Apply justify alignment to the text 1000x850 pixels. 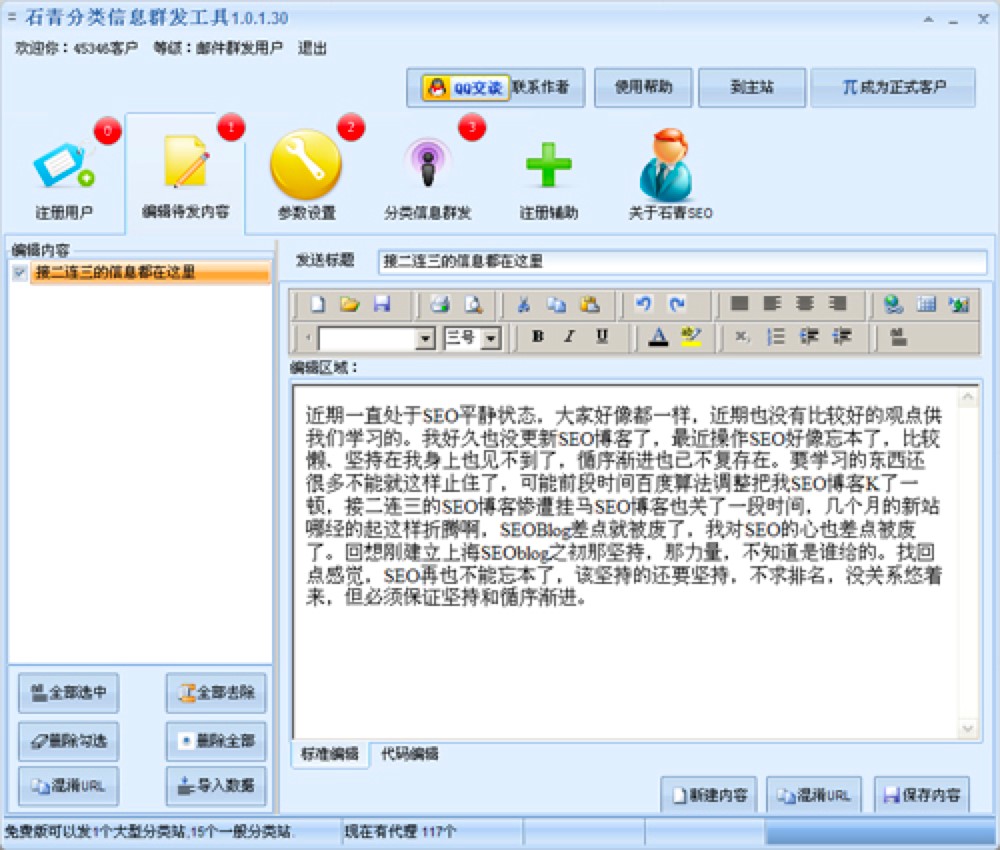739,304
